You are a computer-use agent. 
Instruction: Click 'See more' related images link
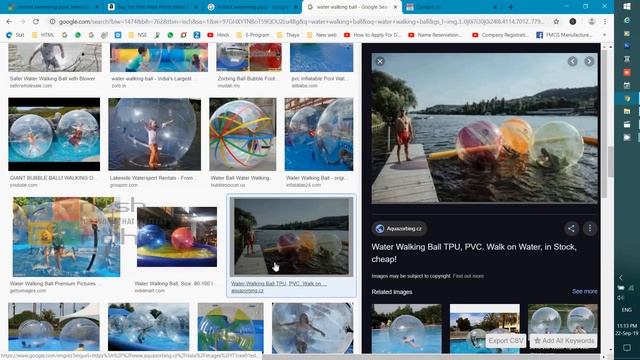[584, 291]
